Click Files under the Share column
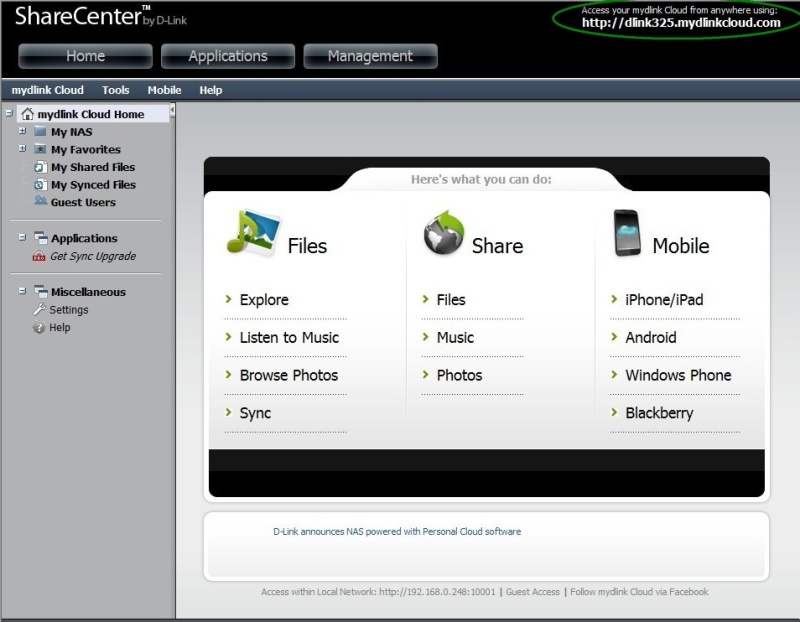This screenshot has width=800, height=622. click(451, 300)
